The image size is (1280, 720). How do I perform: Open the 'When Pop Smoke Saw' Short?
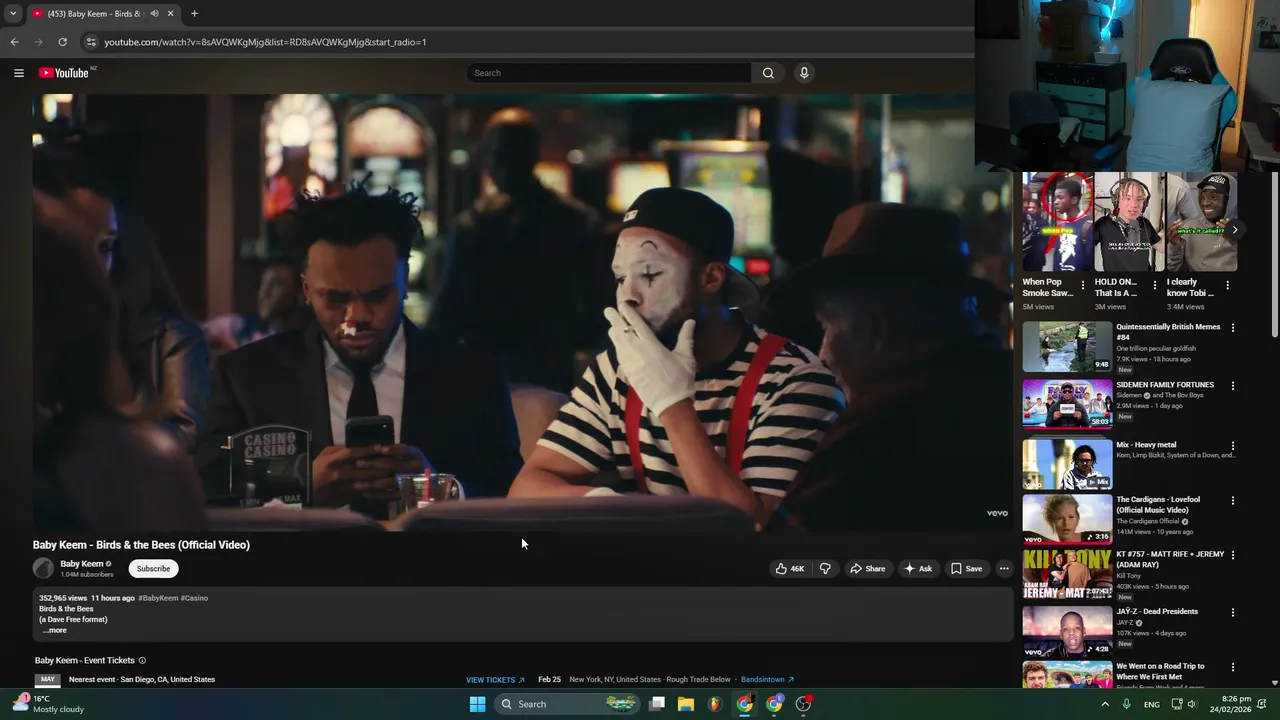click(x=1057, y=222)
